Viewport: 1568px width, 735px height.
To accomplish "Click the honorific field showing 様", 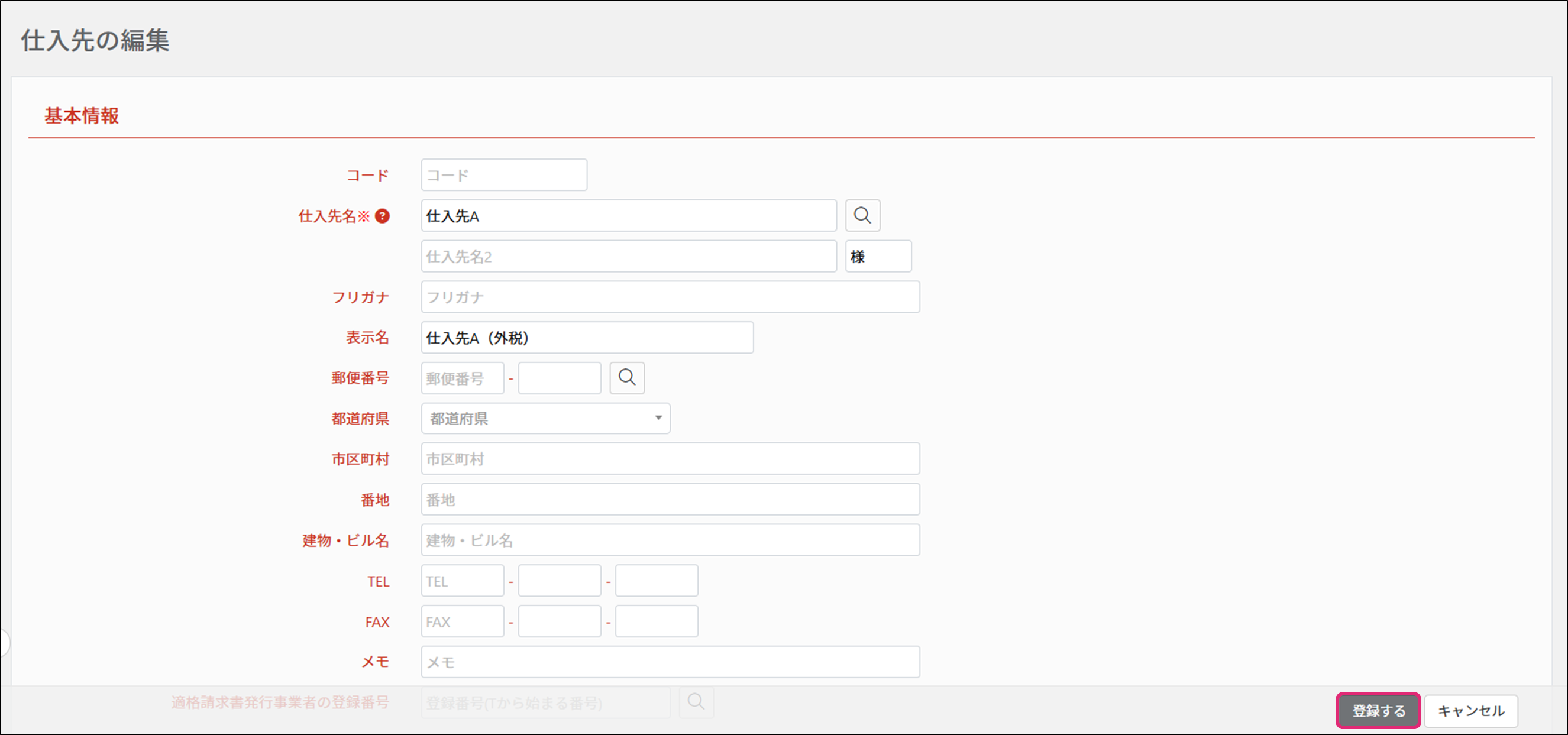I will coord(878,257).
